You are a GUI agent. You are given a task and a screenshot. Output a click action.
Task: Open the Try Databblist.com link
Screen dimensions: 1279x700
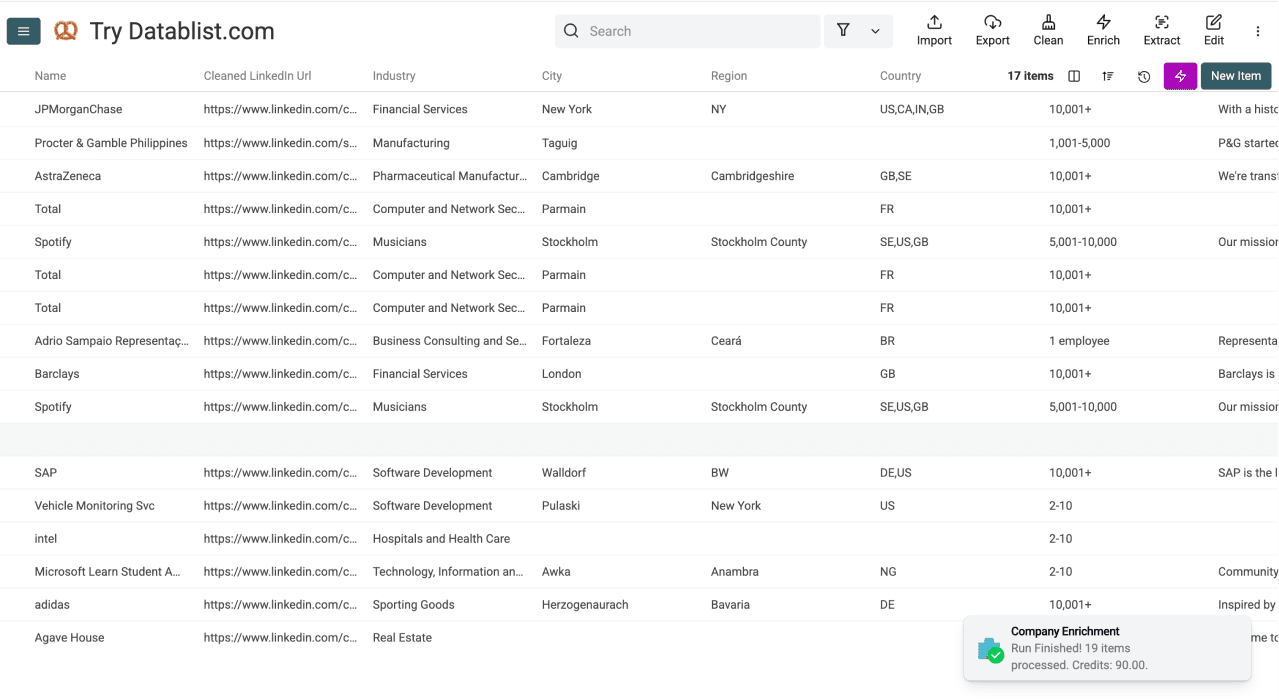pyautogui.click(x=181, y=31)
